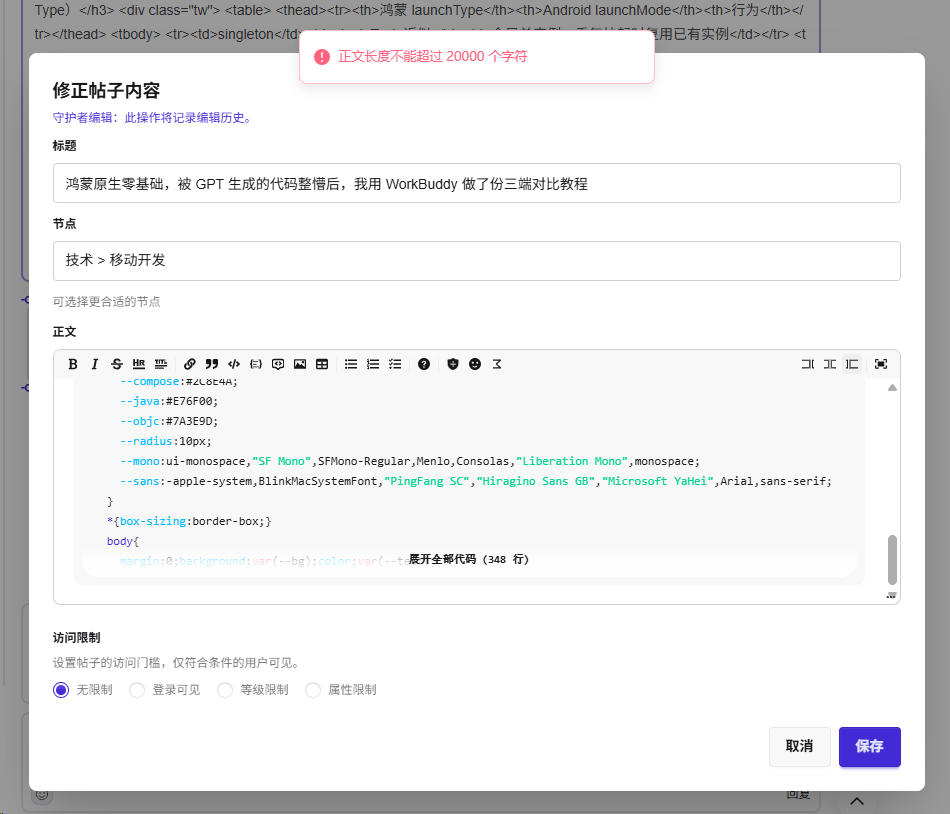Click the --java:#E76F00; code line
This screenshot has height=814, width=950.
point(169,402)
